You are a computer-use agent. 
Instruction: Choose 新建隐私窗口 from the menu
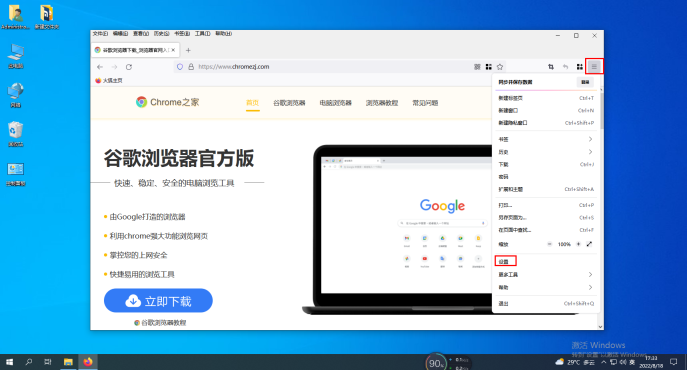pyautogui.click(x=546, y=123)
